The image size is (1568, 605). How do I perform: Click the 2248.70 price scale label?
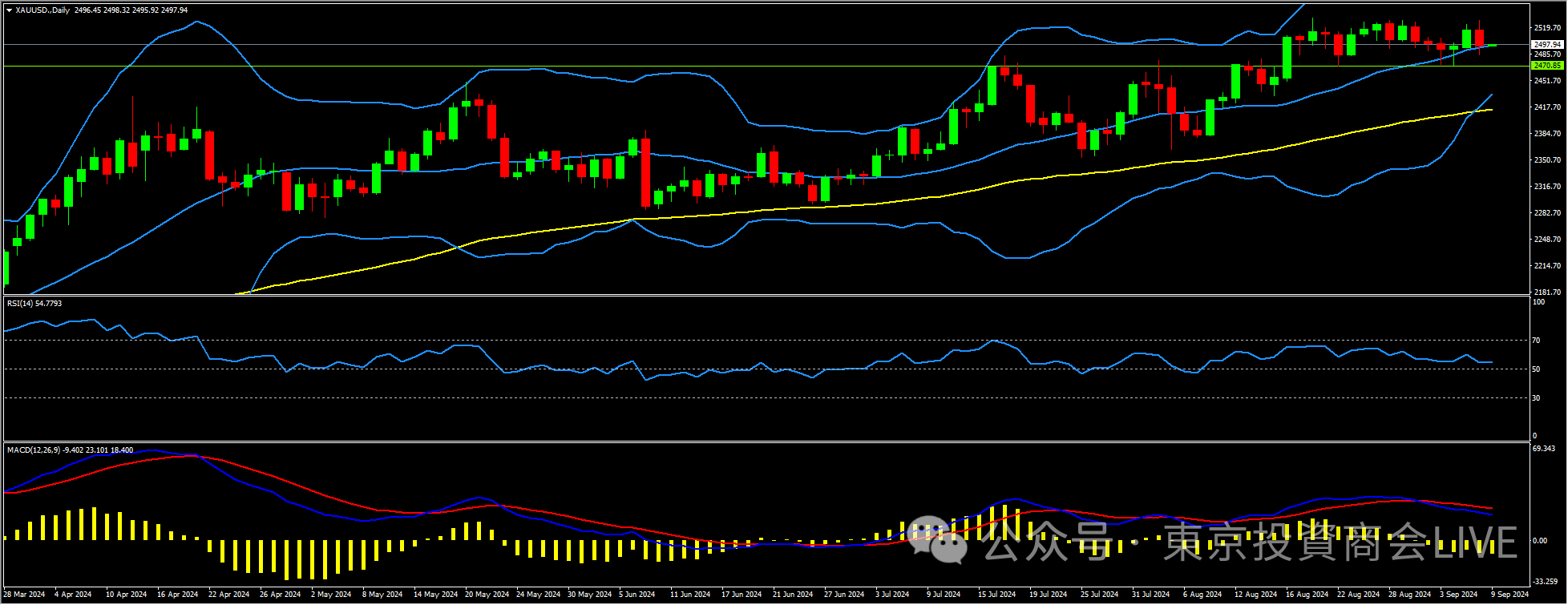1546,240
